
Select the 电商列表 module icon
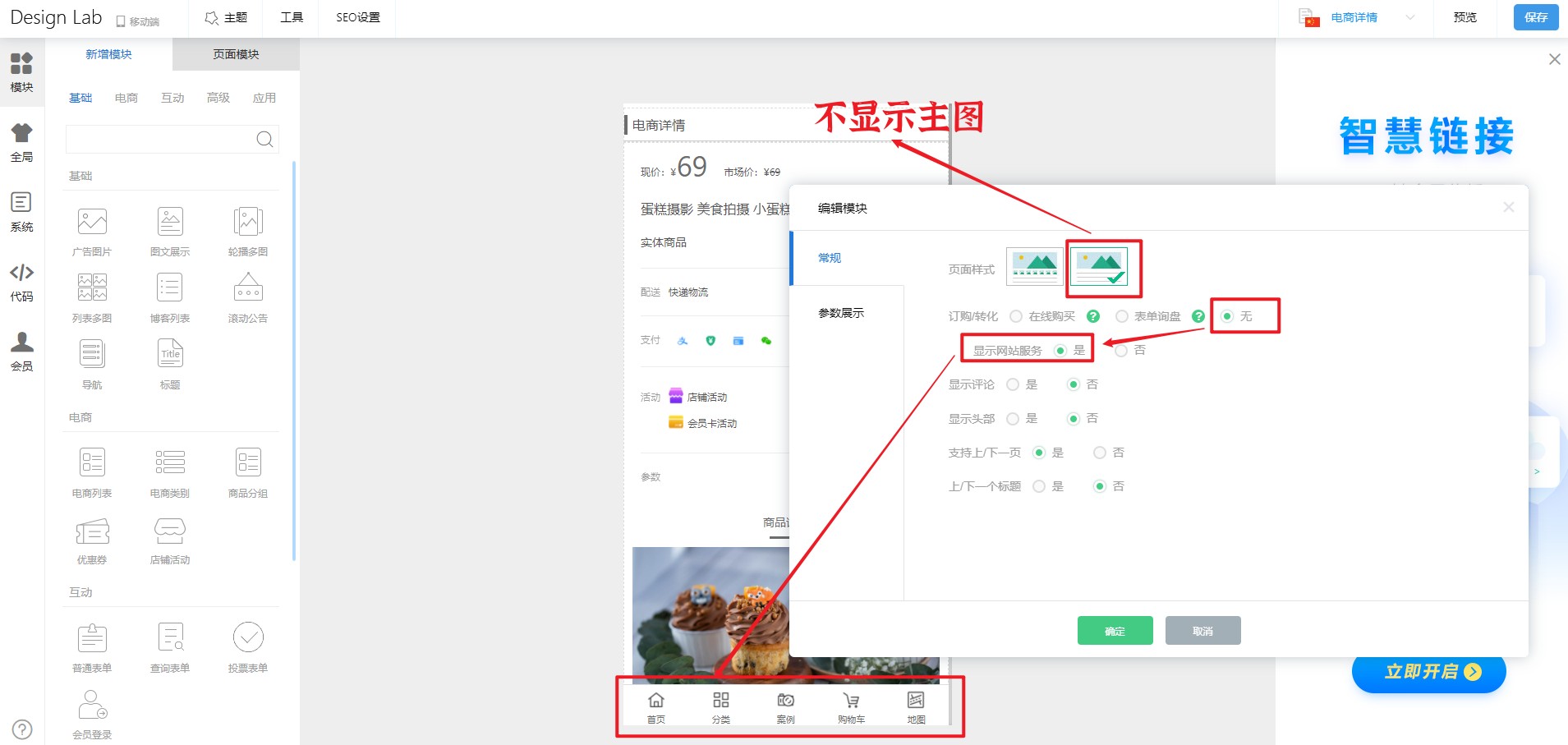point(92,462)
